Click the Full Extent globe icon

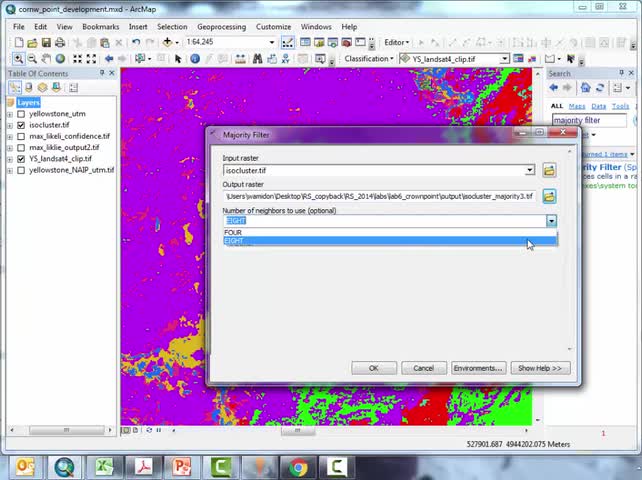60,59
